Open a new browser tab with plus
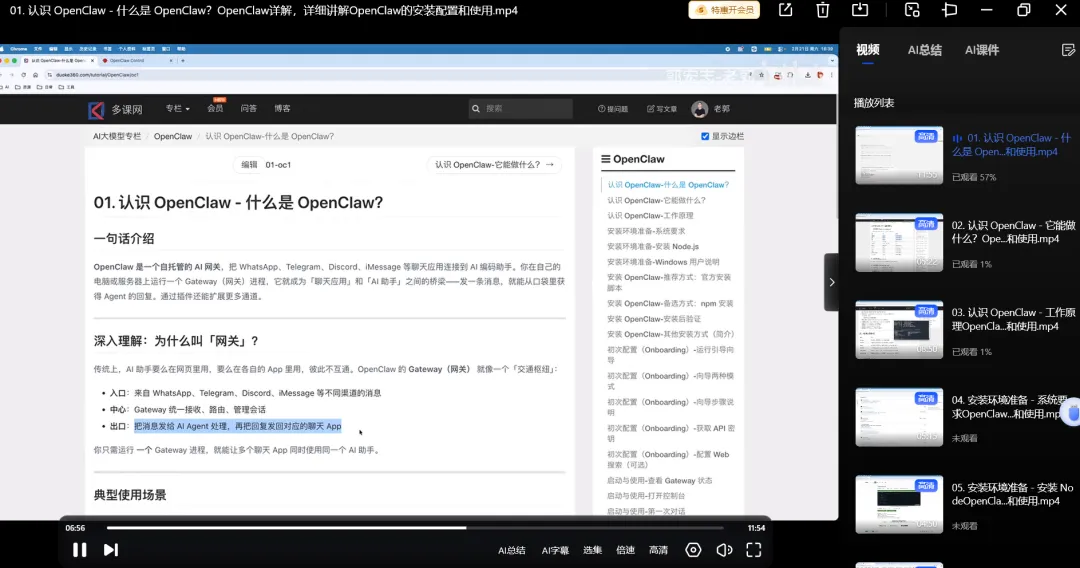 [x=183, y=61]
